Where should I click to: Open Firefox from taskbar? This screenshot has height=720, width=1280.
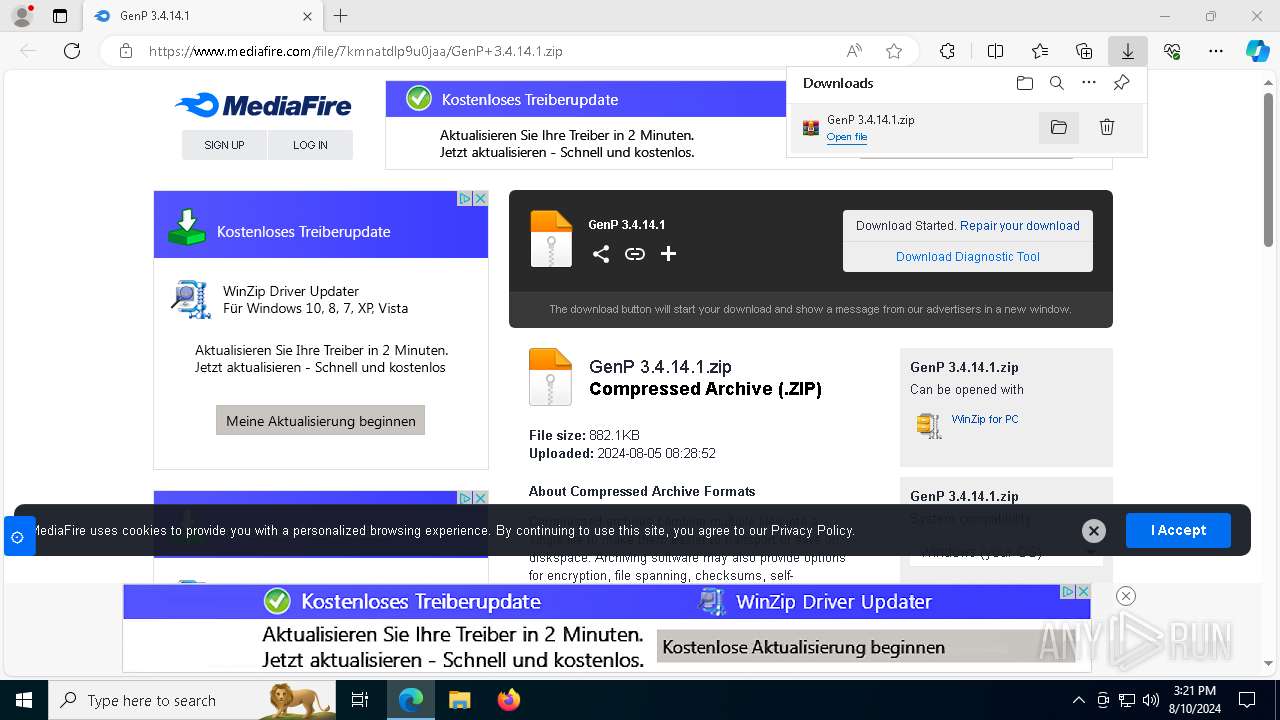[509, 700]
